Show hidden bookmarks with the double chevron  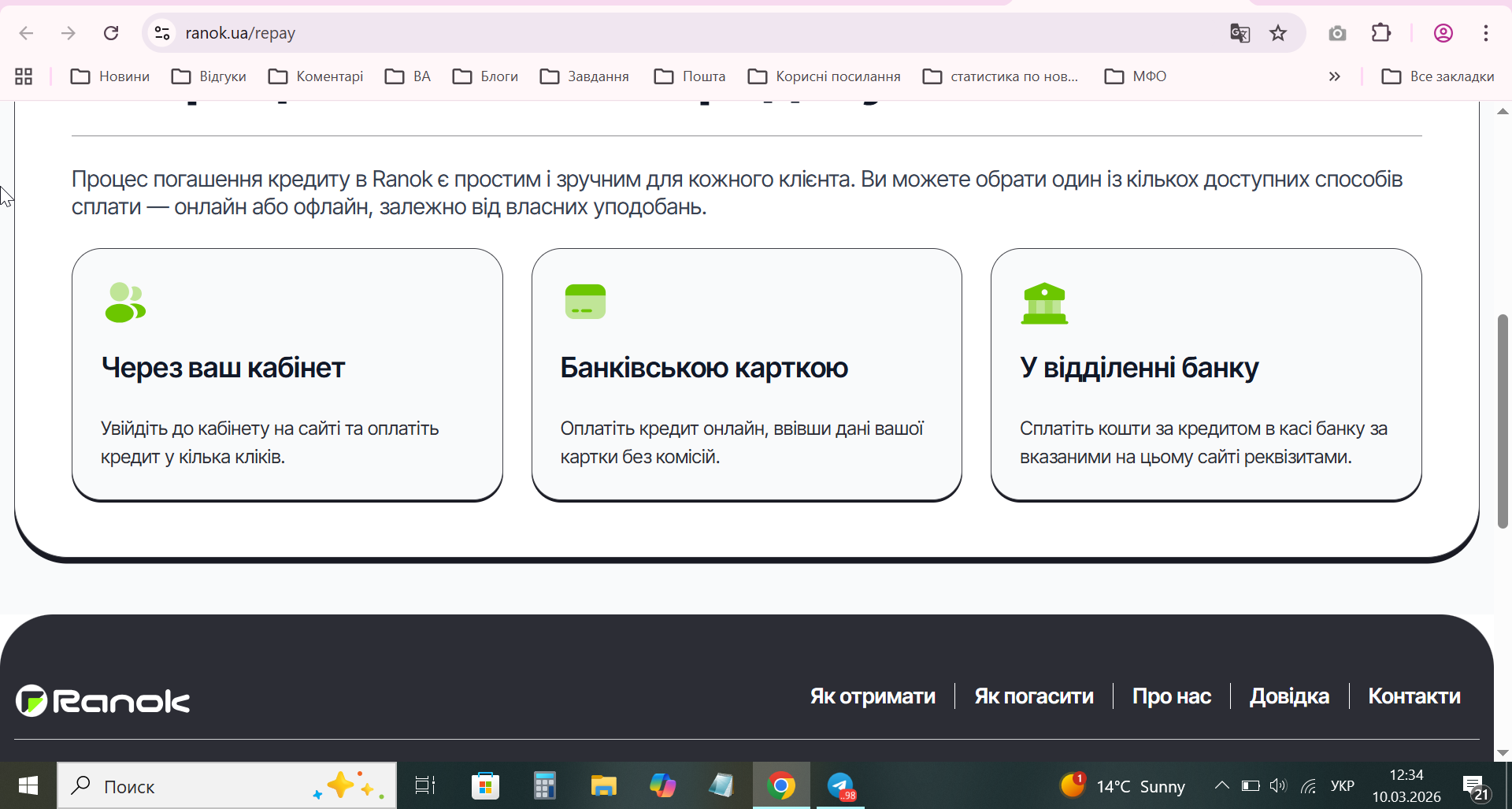pos(1334,76)
